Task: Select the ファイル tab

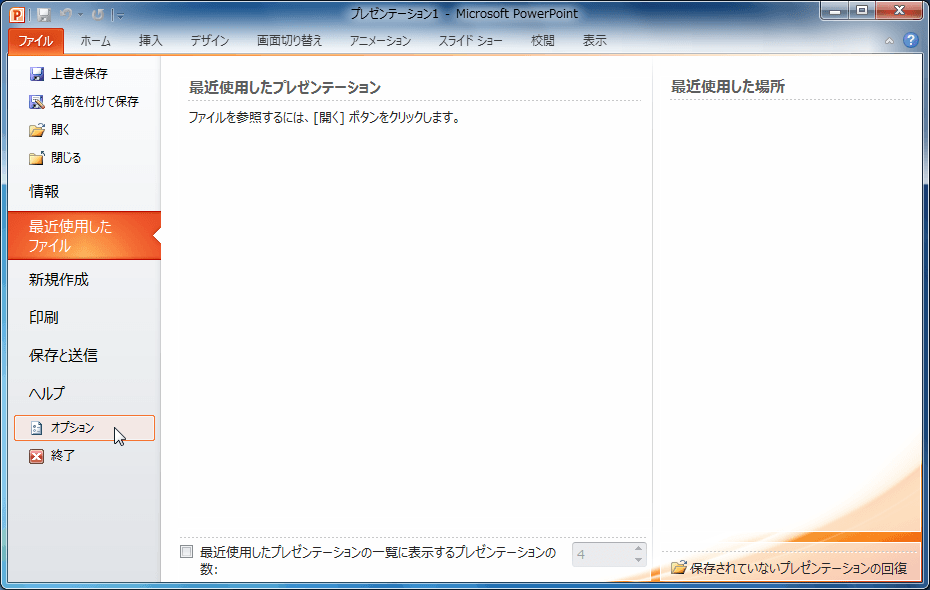Action: [36, 41]
